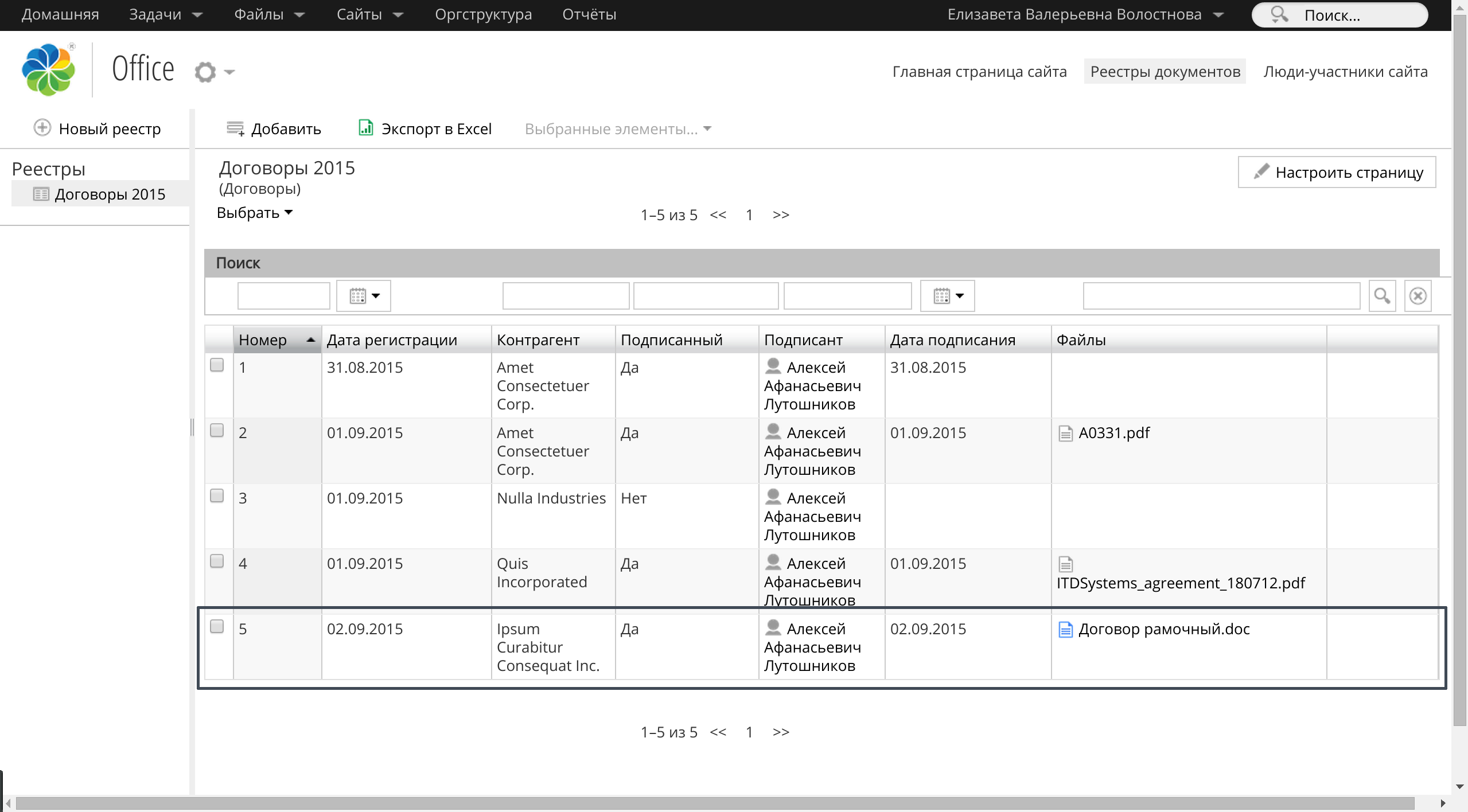Click the clear filter X icon

pos(1418,296)
